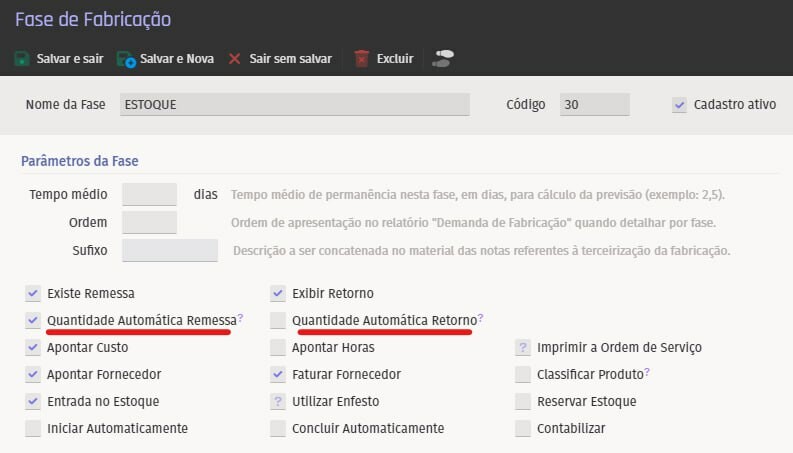Focus the Código input field
The image size is (793, 453).
tap(594, 105)
